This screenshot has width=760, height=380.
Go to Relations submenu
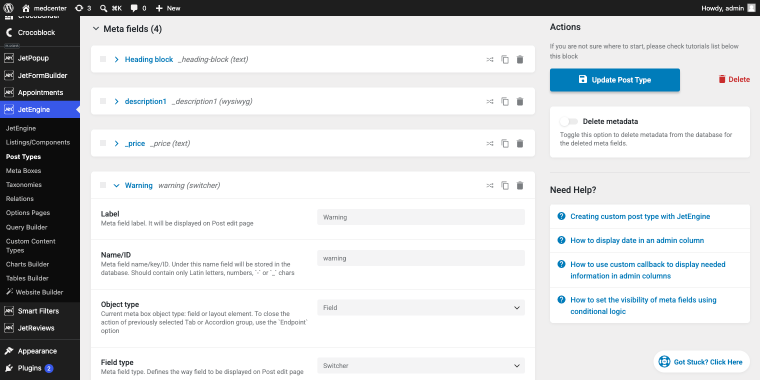pyautogui.click(x=20, y=199)
